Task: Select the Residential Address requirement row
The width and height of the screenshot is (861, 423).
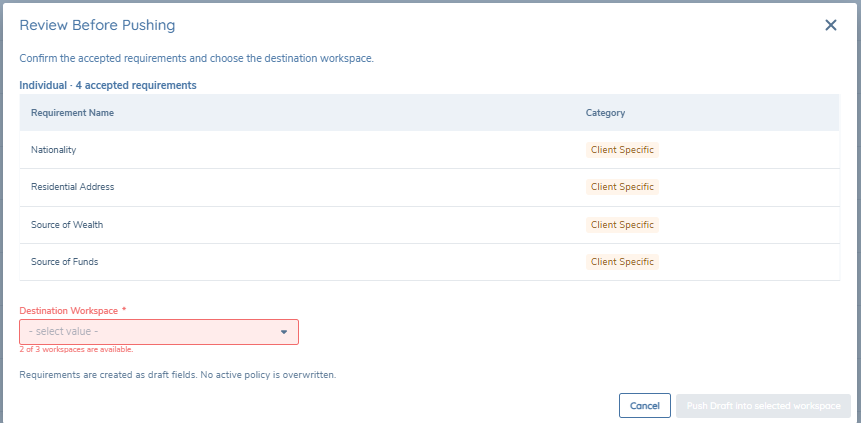Action: [x=429, y=187]
